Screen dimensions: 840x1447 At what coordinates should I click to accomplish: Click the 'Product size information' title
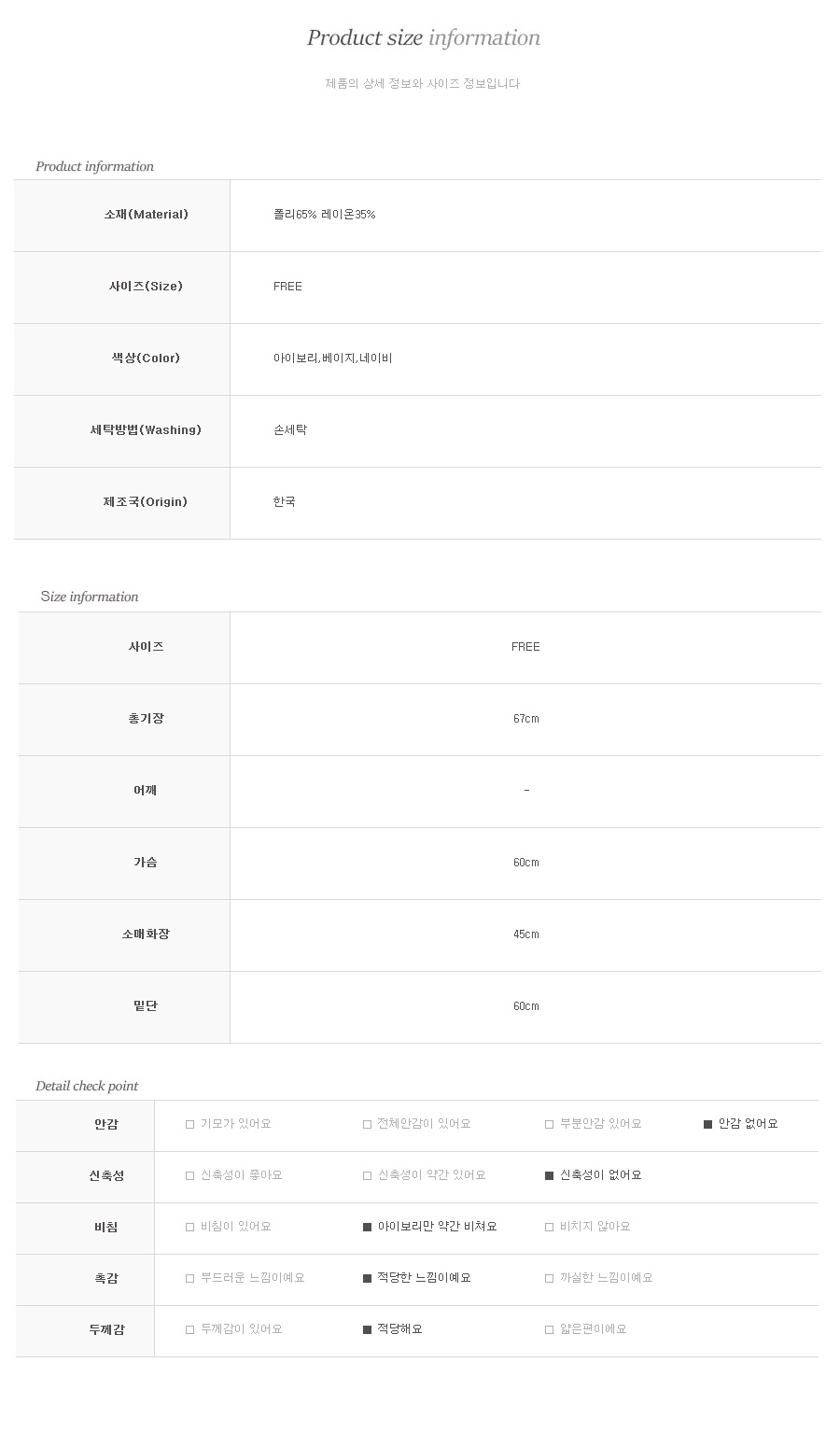(424, 37)
